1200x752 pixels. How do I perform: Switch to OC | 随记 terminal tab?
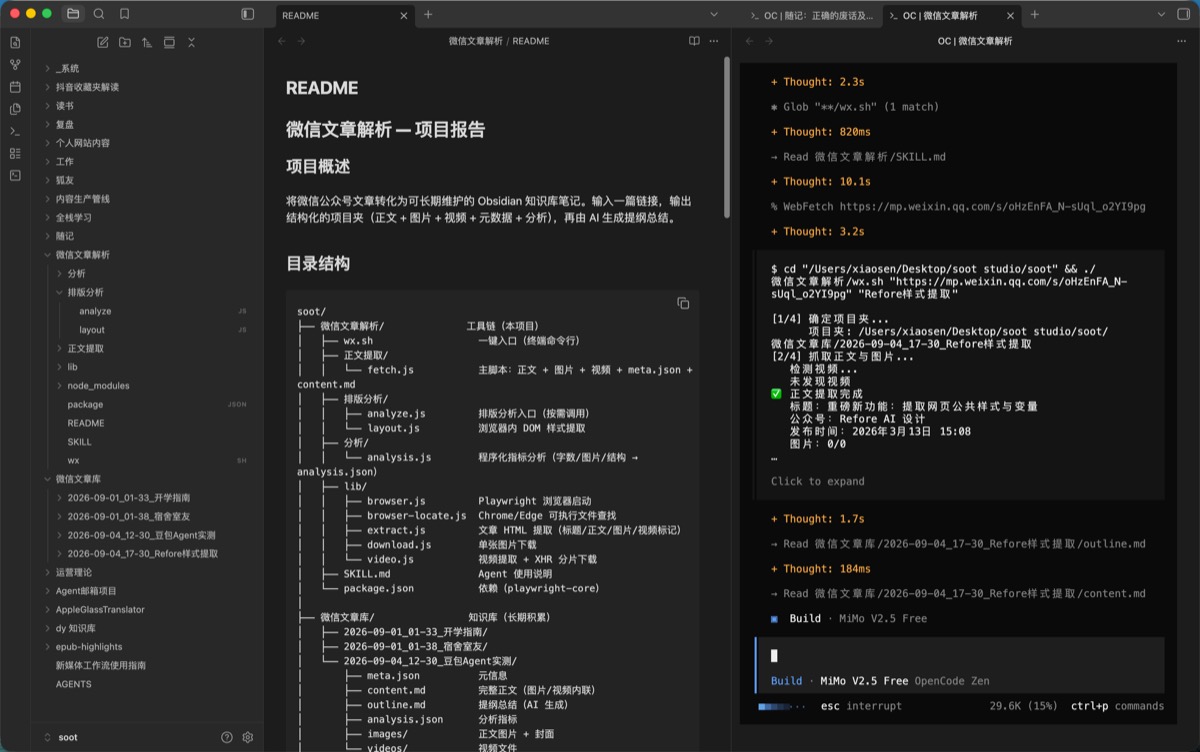[812, 15]
